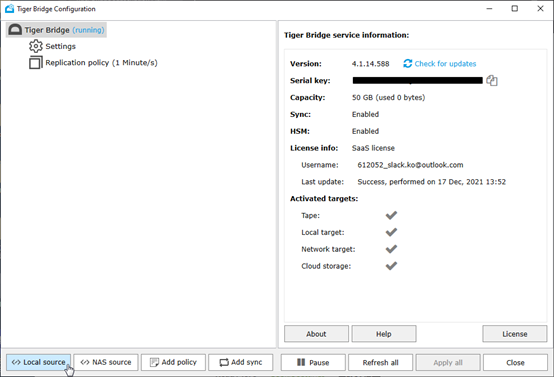Click capacity value 50 GB (used 0 bytes)

pos(388,98)
